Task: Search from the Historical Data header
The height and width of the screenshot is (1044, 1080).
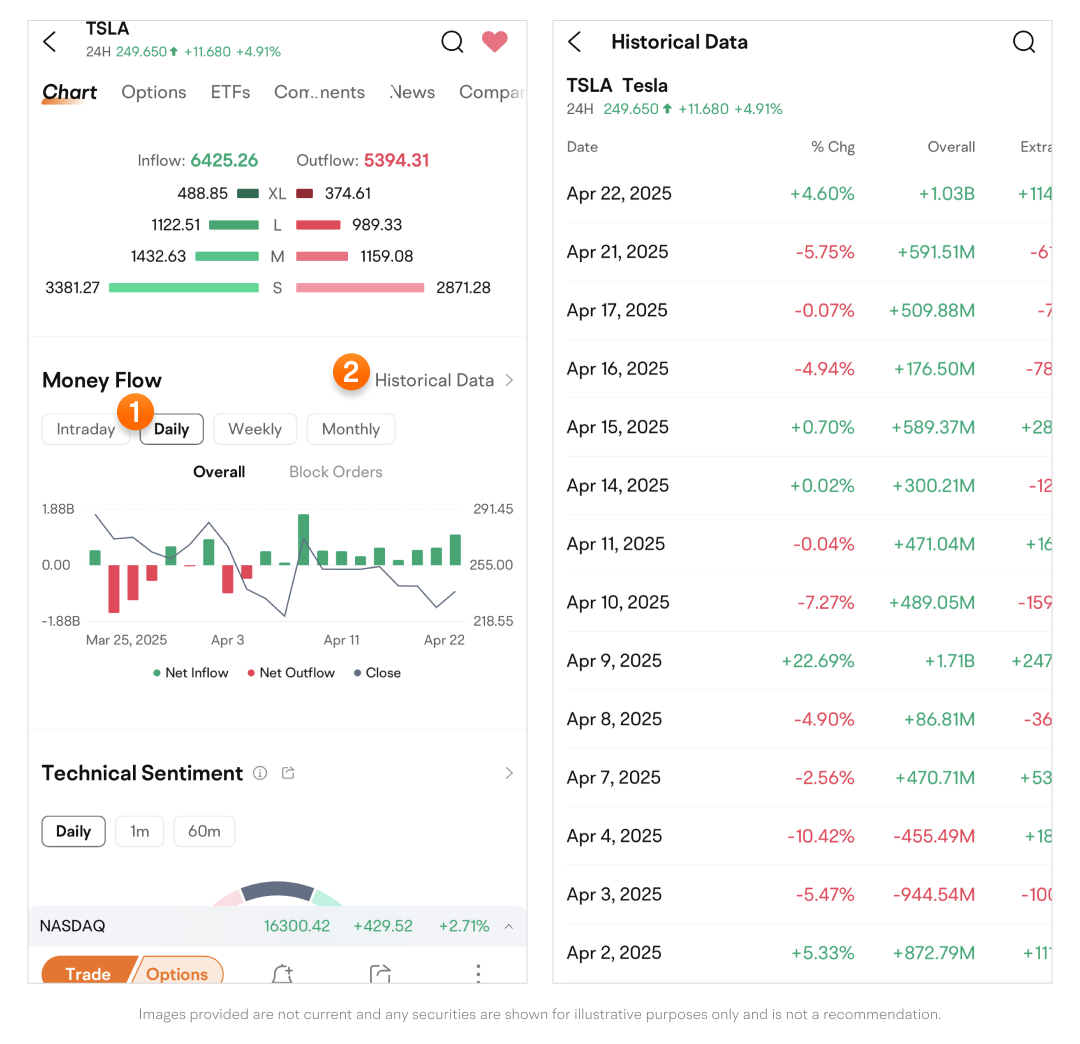Action: pos(1023,42)
